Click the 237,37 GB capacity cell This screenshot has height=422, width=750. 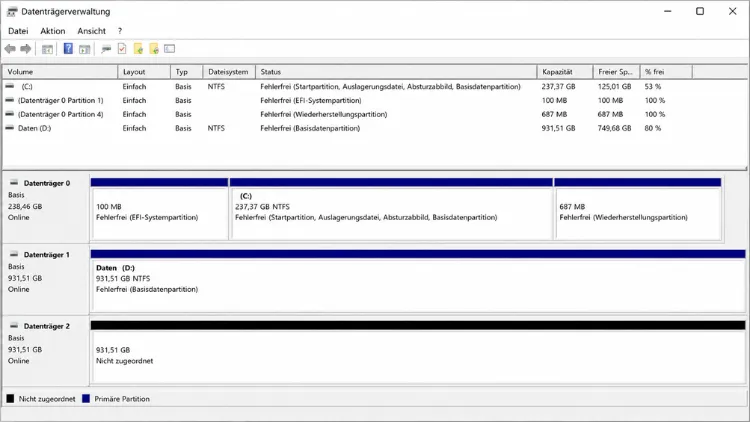pyautogui.click(x=558, y=87)
